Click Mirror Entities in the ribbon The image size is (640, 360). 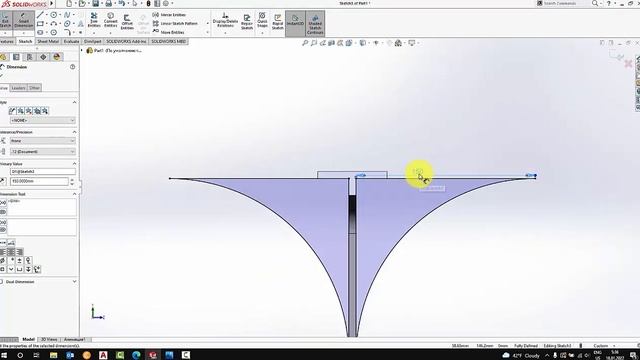pos(169,15)
